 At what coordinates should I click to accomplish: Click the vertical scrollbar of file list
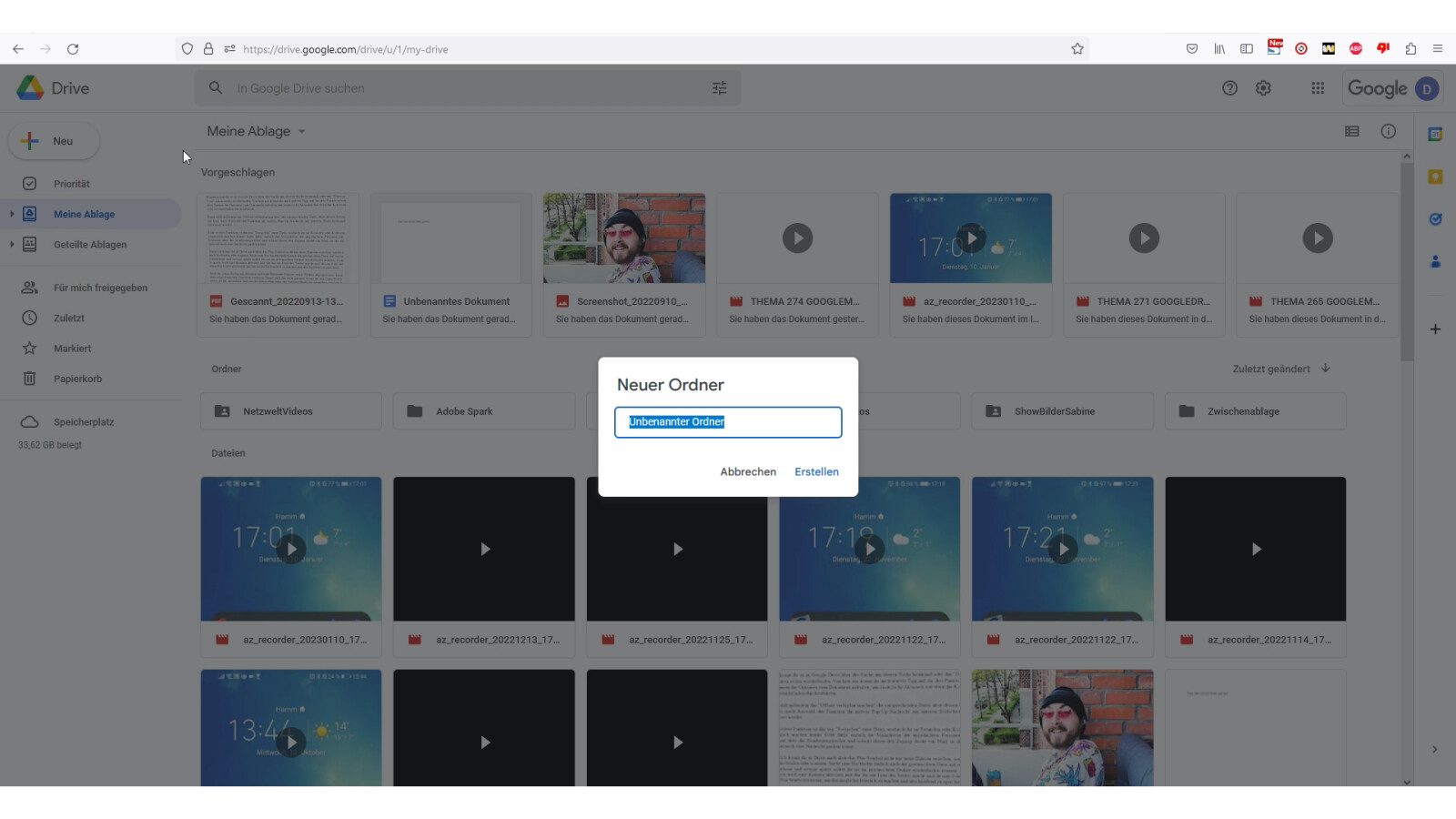point(1407,273)
